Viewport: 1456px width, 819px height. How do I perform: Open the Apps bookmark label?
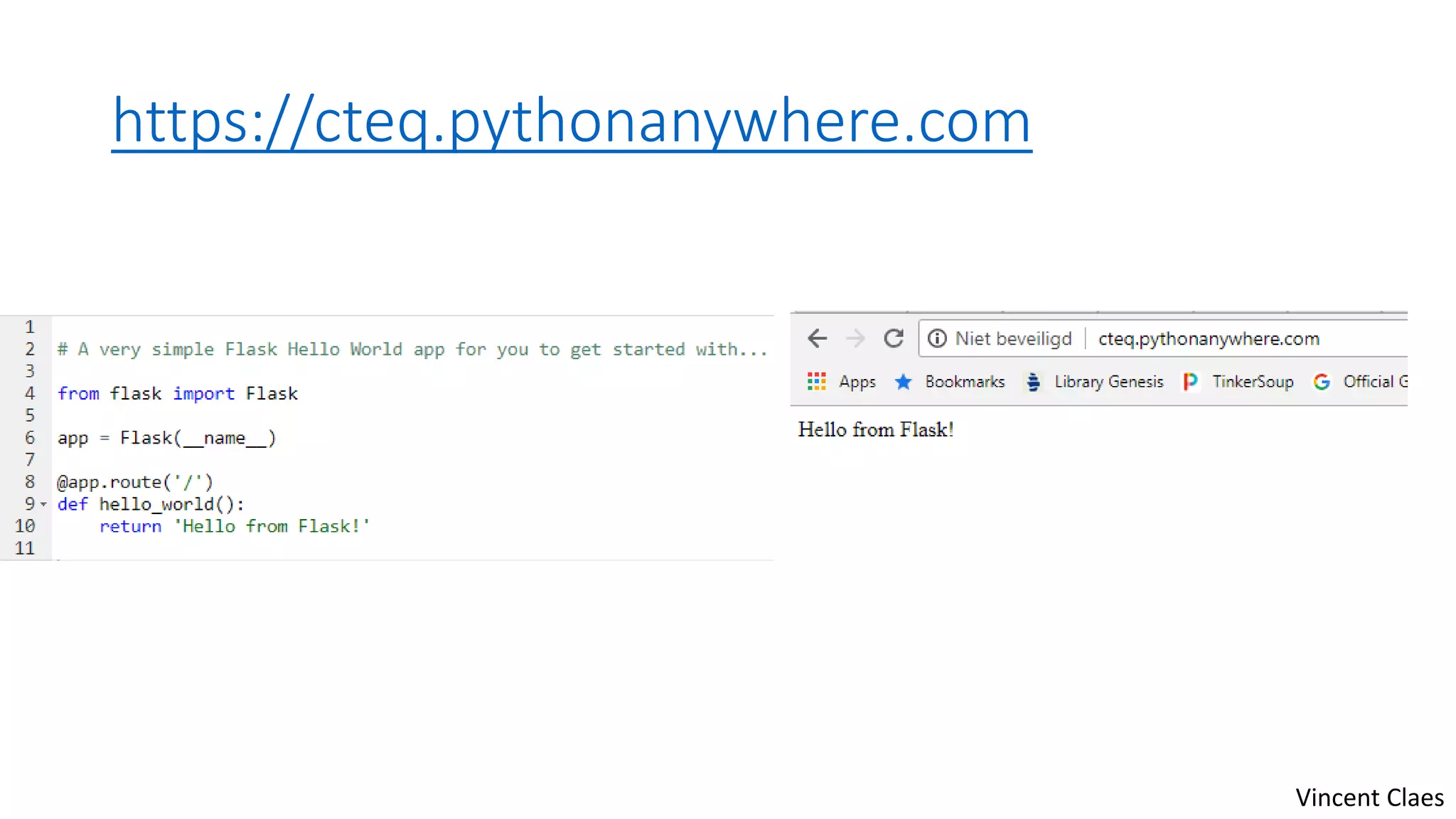click(857, 382)
